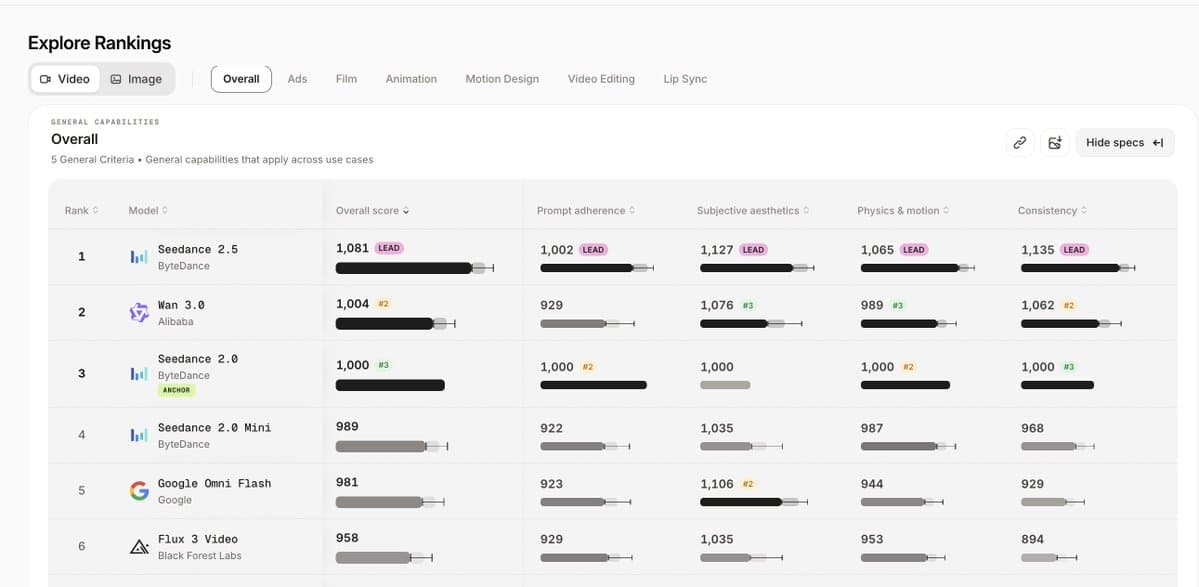The image size is (1199, 587).
Task: Click the 894 consistency score for Flux 3 Video
Action: (x=1032, y=540)
